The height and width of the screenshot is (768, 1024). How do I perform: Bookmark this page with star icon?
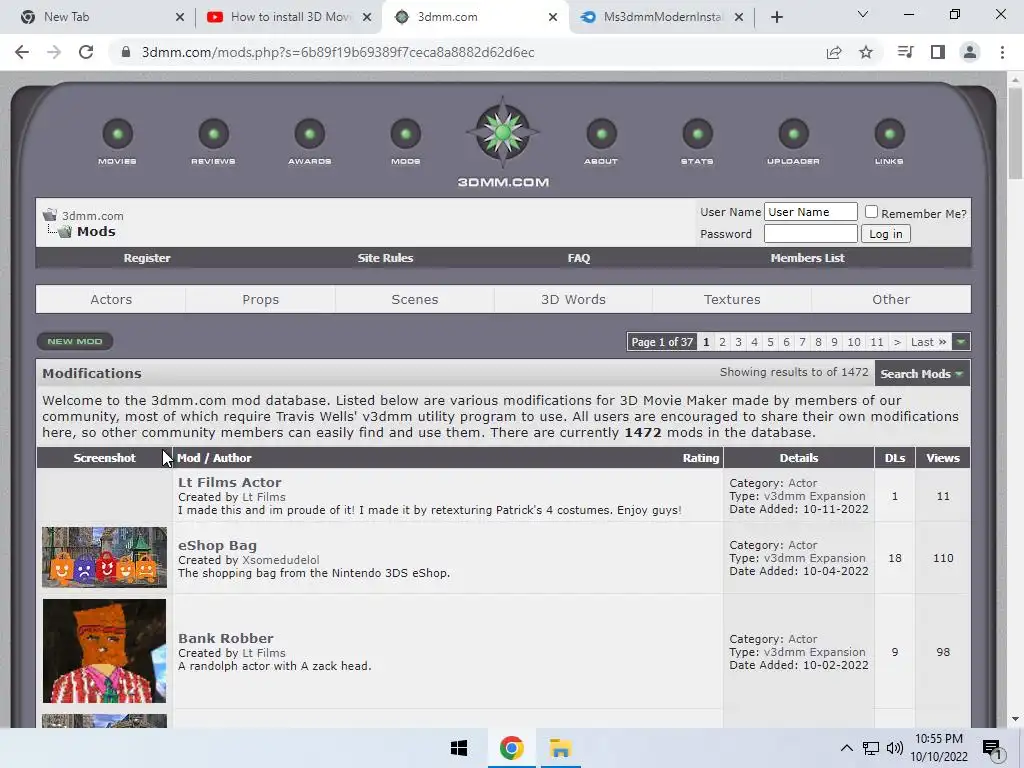click(866, 52)
